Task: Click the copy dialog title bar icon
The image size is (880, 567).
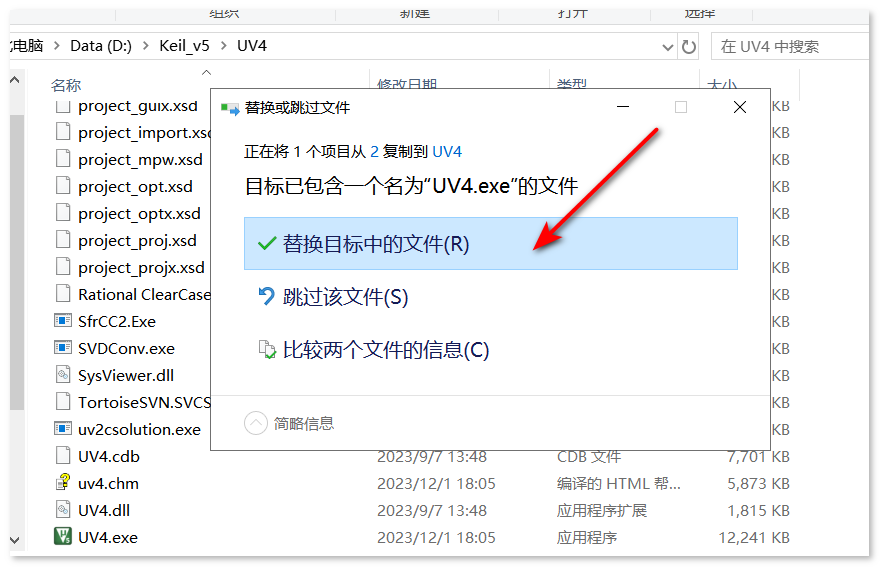Action: click(x=230, y=108)
